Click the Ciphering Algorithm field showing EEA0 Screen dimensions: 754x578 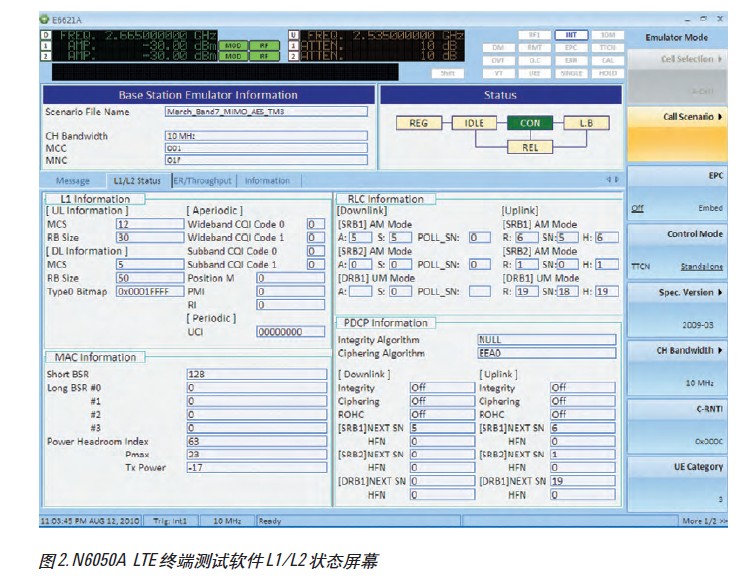click(x=547, y=353)
